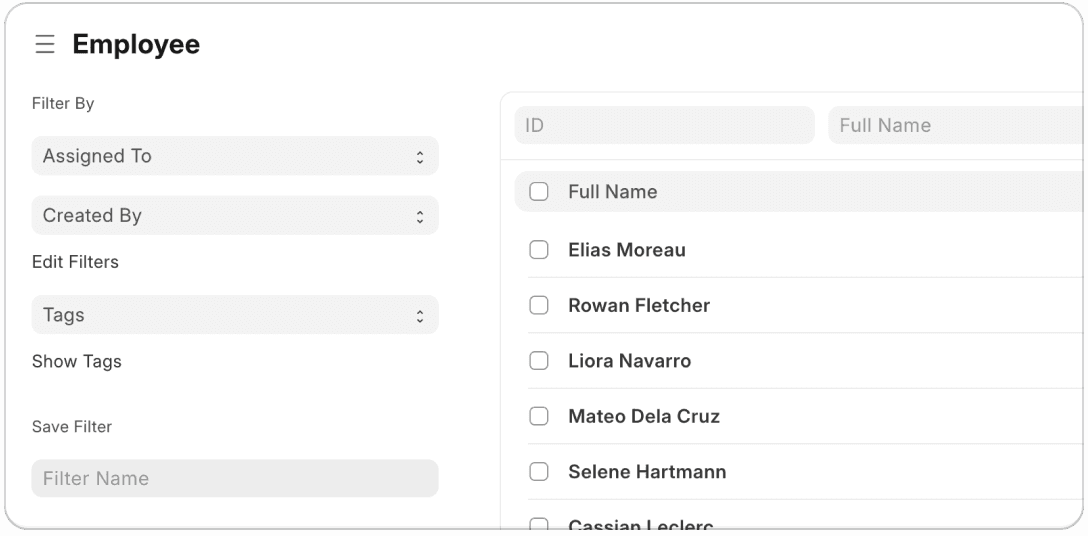Screen dimensions: 1088x536
Task: Check the select-all checkbox in header row
Action: (x=539, y=192)
